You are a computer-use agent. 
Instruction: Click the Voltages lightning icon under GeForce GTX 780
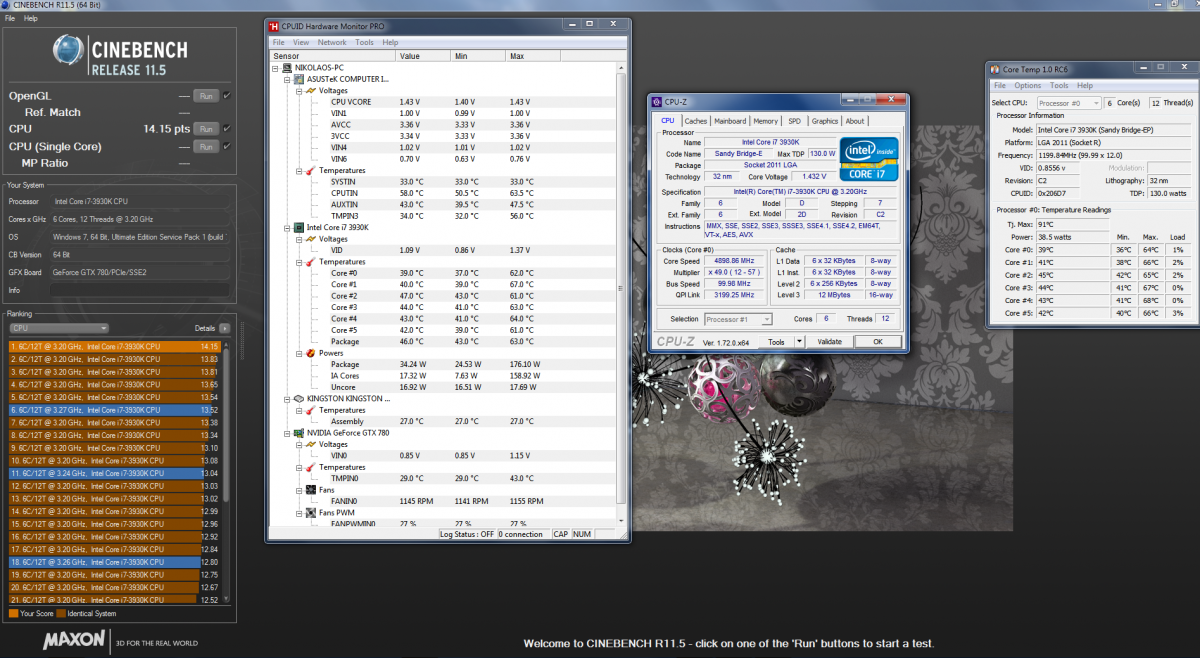(311, 444)
